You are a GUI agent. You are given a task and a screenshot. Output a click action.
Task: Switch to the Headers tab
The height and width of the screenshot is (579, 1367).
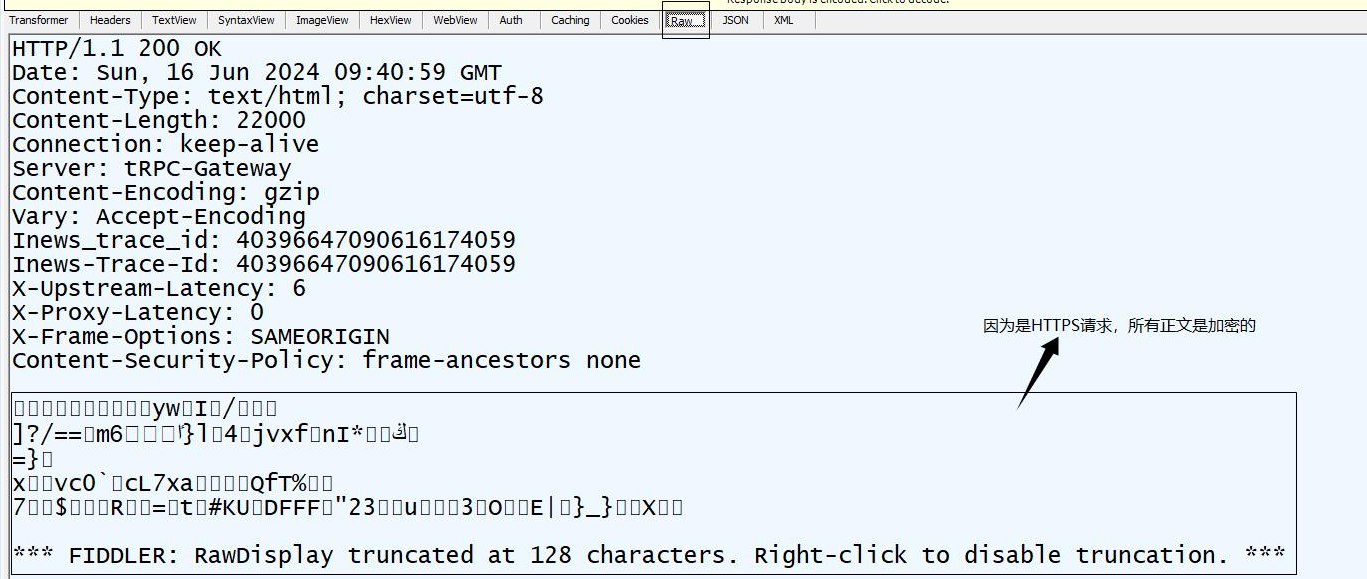click(x=110, y=20)
